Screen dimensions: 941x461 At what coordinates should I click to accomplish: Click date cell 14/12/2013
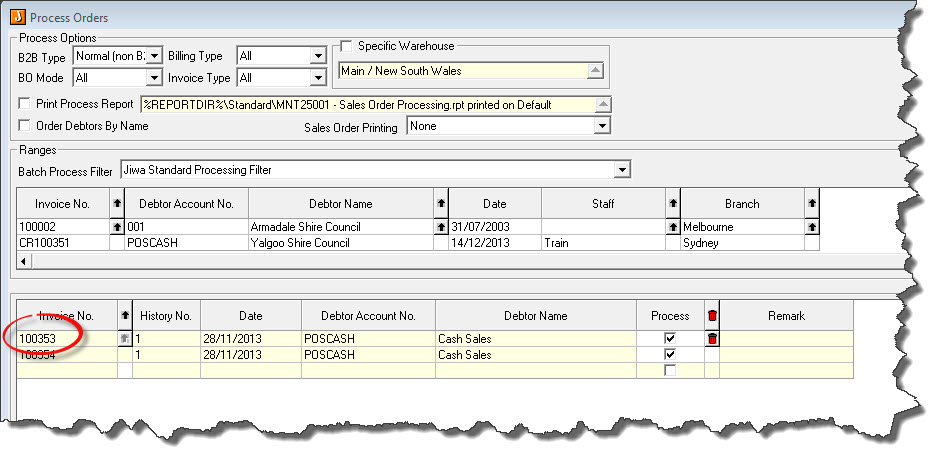495,243
